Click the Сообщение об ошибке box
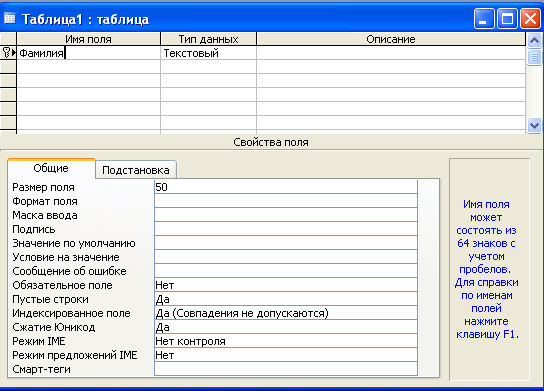544x391 pixels. pos(286,271)
